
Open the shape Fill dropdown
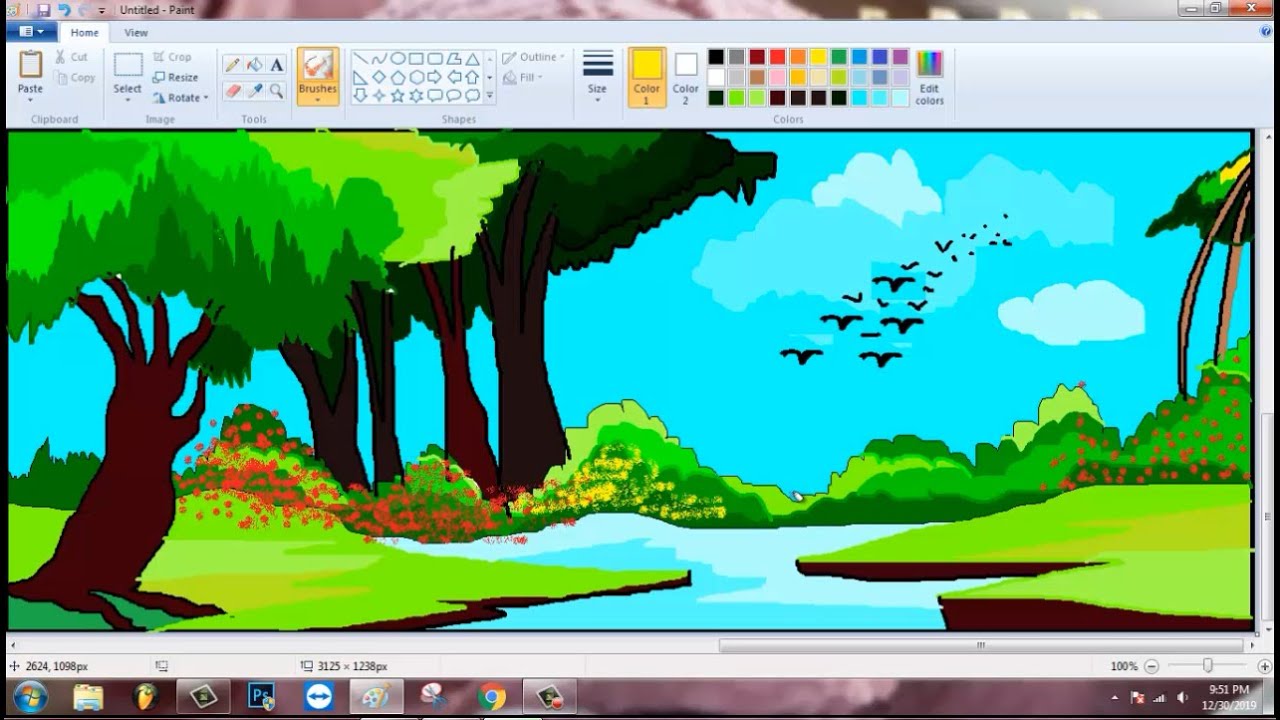coord(523,77)
